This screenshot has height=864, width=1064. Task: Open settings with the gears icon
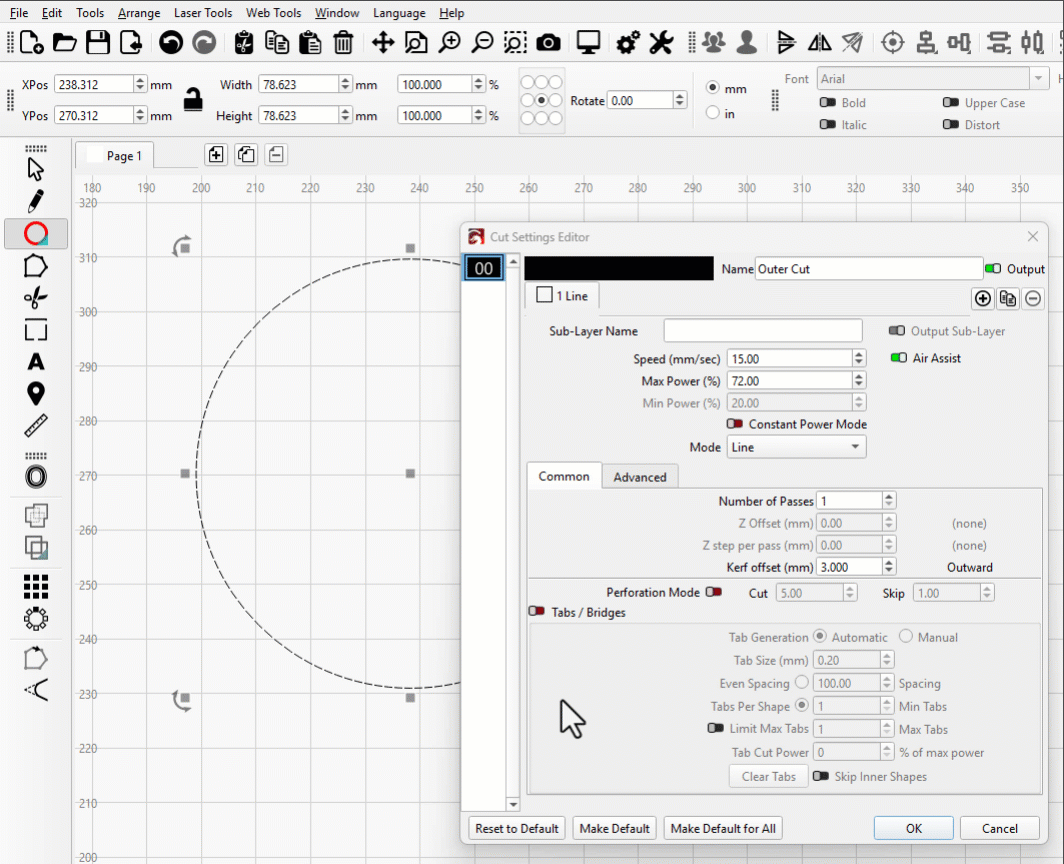628,43
